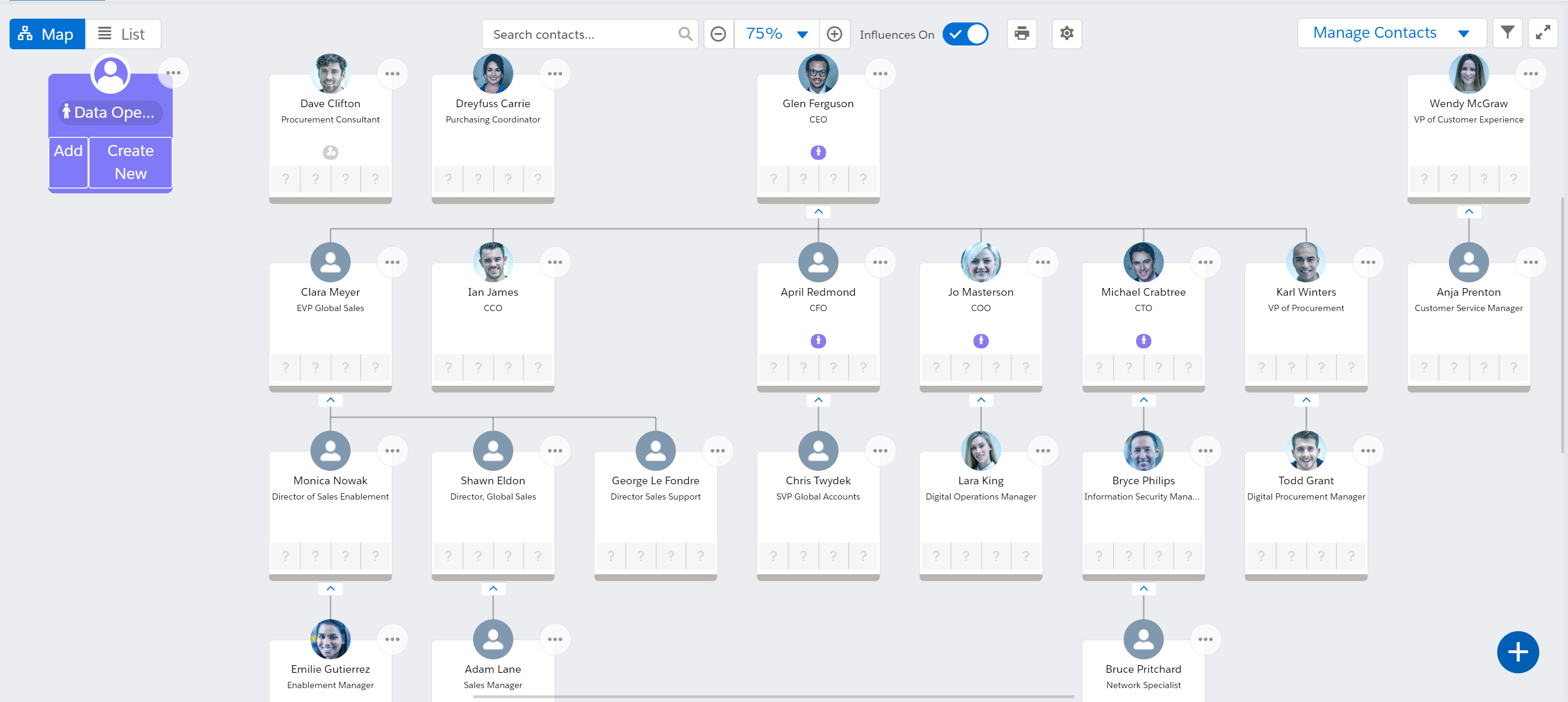This screenshot has width=1568, height=702.
Task: Open Glen Ferguson's card options menu
Action: [880, 74]
